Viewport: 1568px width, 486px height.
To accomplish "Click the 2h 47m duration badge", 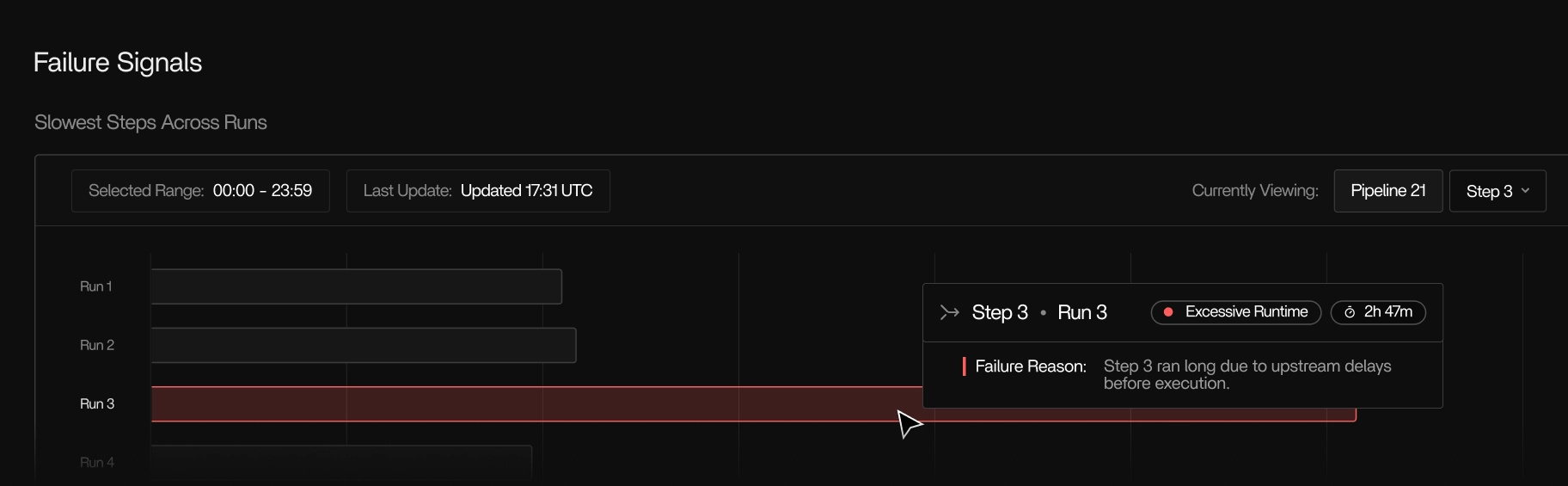I will click(x=1378, y=312).
